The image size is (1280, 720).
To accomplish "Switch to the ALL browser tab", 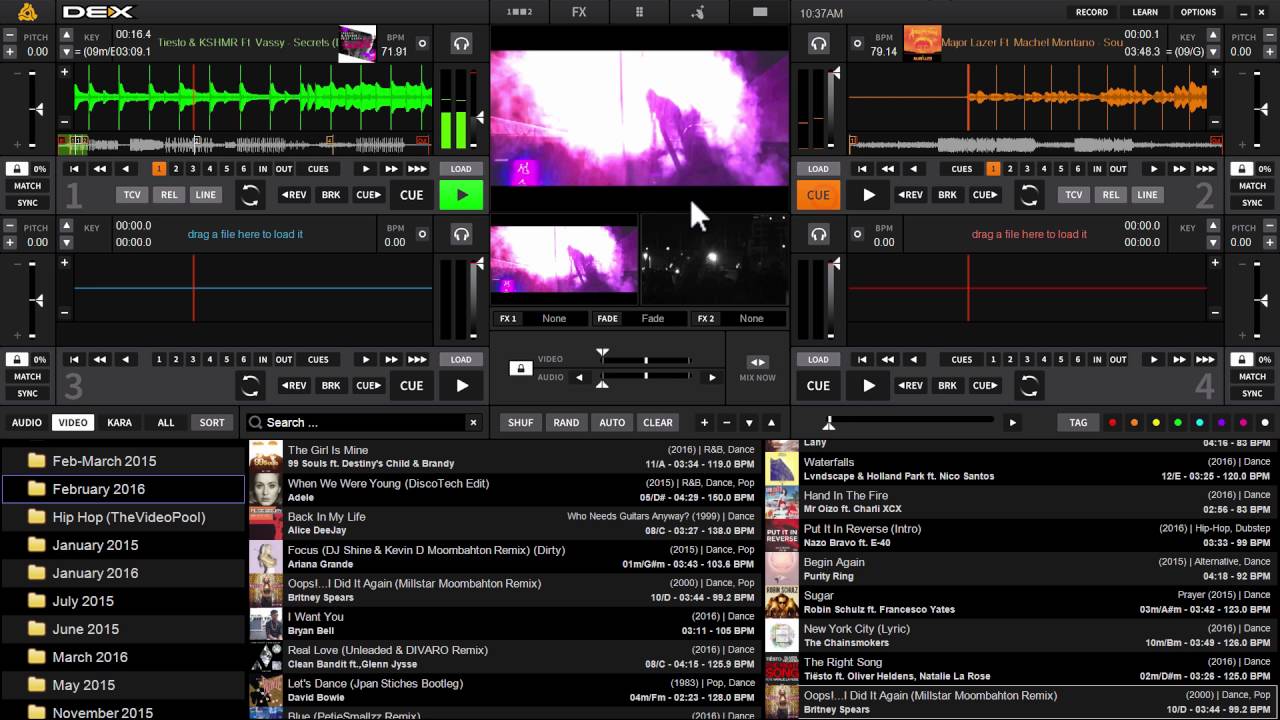I will click(166, 423).
